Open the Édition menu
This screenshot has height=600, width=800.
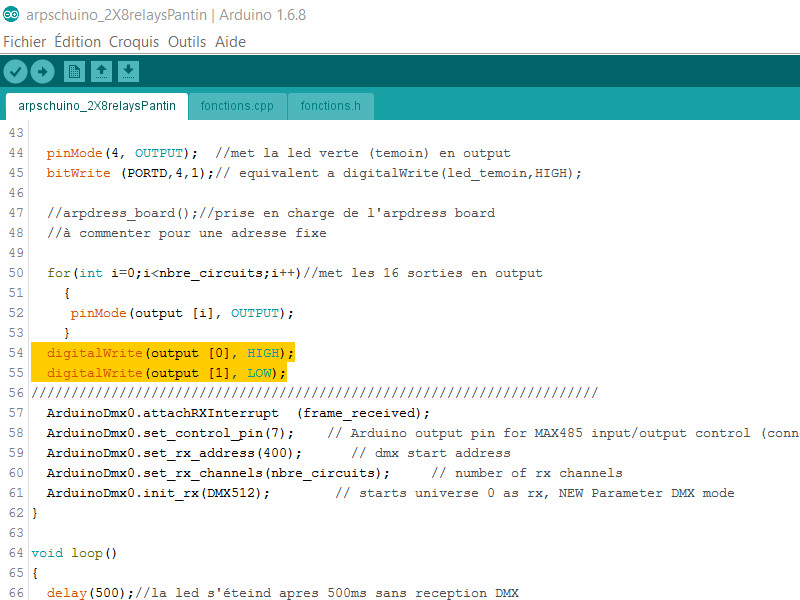(x=78, y=42)
